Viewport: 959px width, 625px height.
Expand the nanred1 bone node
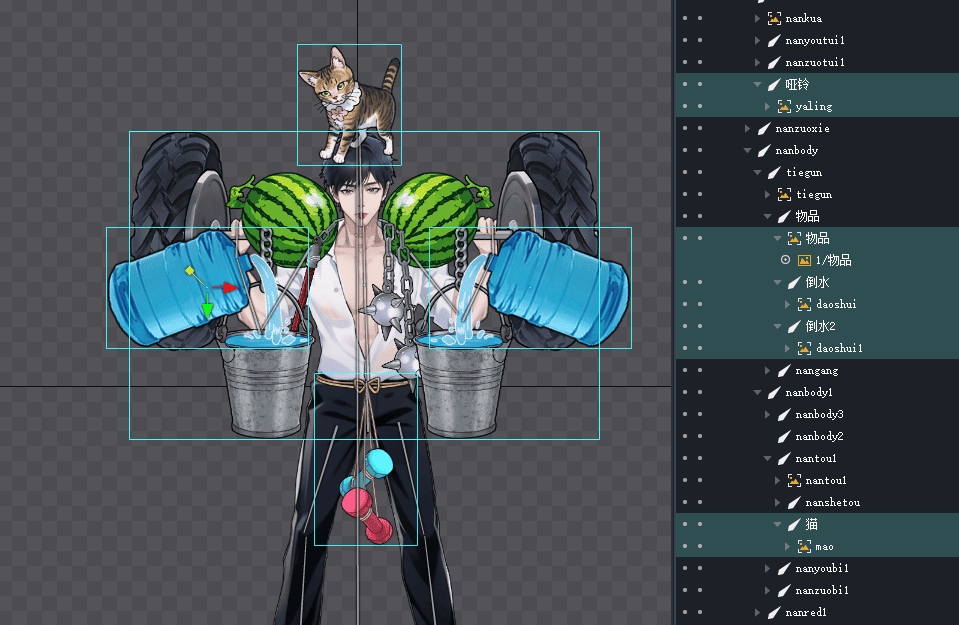758,613
